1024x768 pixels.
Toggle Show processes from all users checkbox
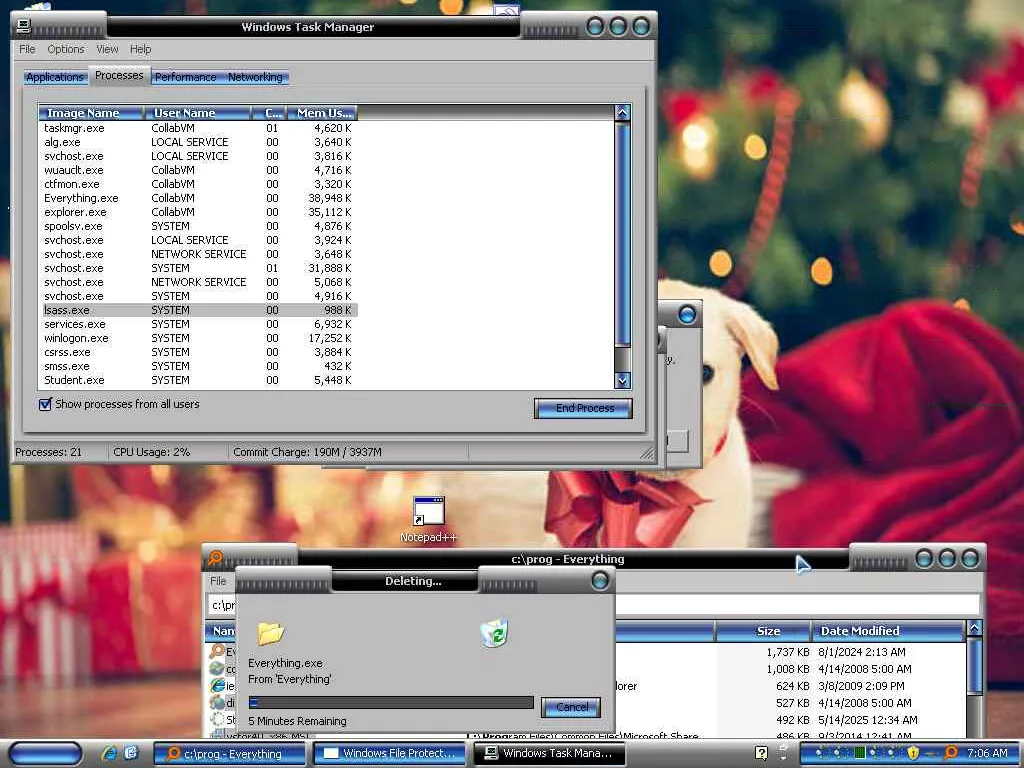45,404
